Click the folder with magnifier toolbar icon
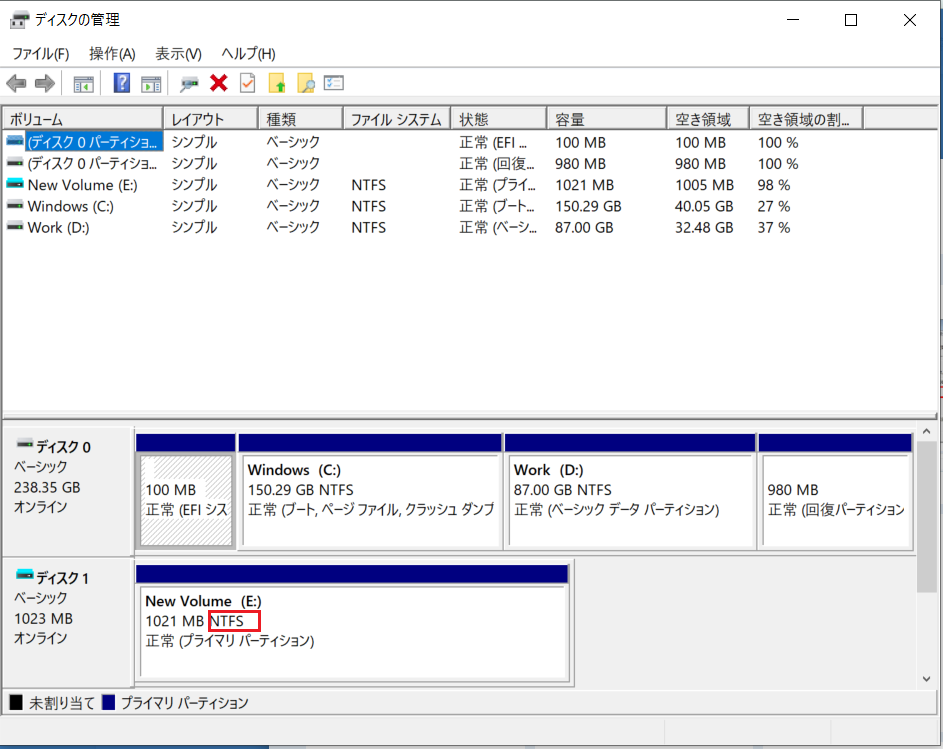Image resolution: width=943 pixels, height=749 pixels. point(306,84)
